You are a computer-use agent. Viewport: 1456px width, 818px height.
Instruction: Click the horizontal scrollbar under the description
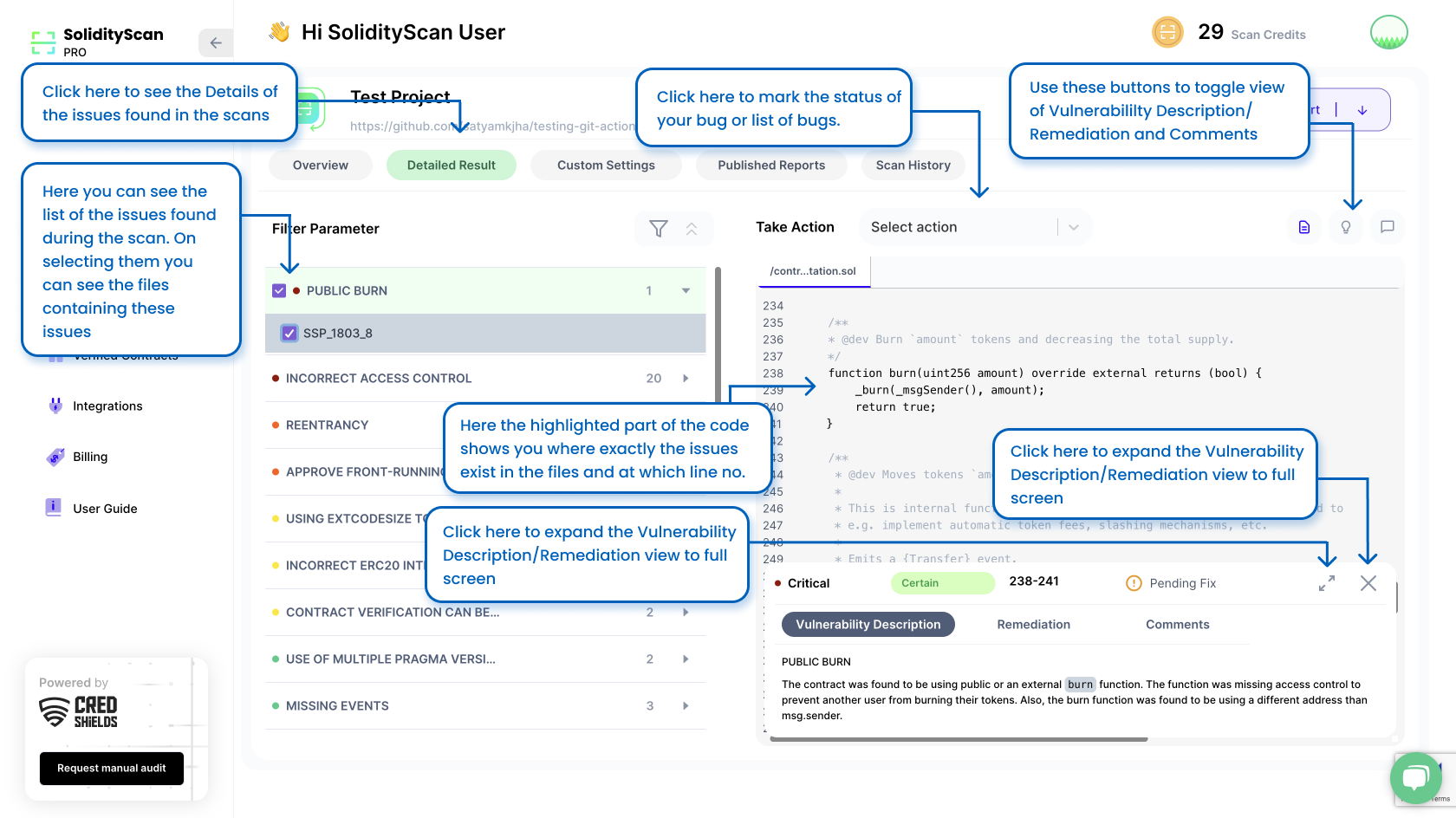click(958, 739)
